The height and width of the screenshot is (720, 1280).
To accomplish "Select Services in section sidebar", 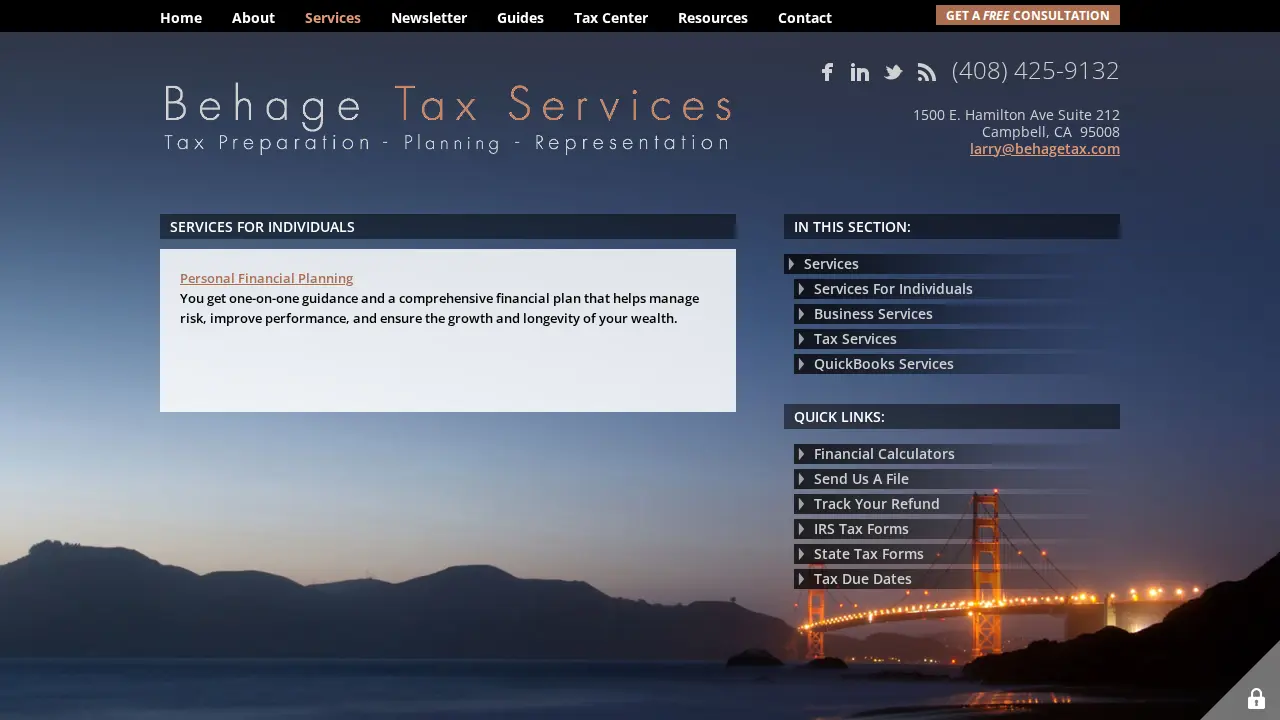I will point(952,264).
